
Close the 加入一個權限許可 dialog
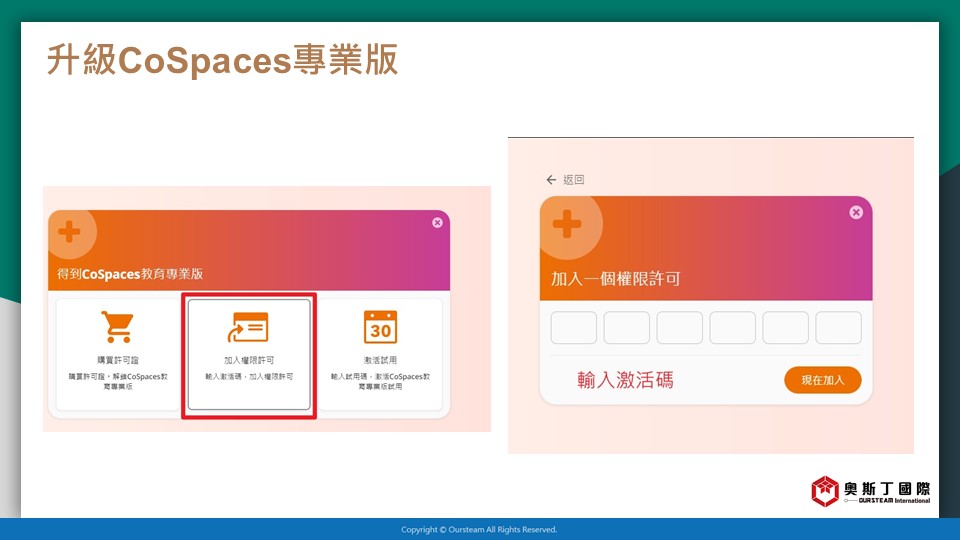[x=856, y=212]
